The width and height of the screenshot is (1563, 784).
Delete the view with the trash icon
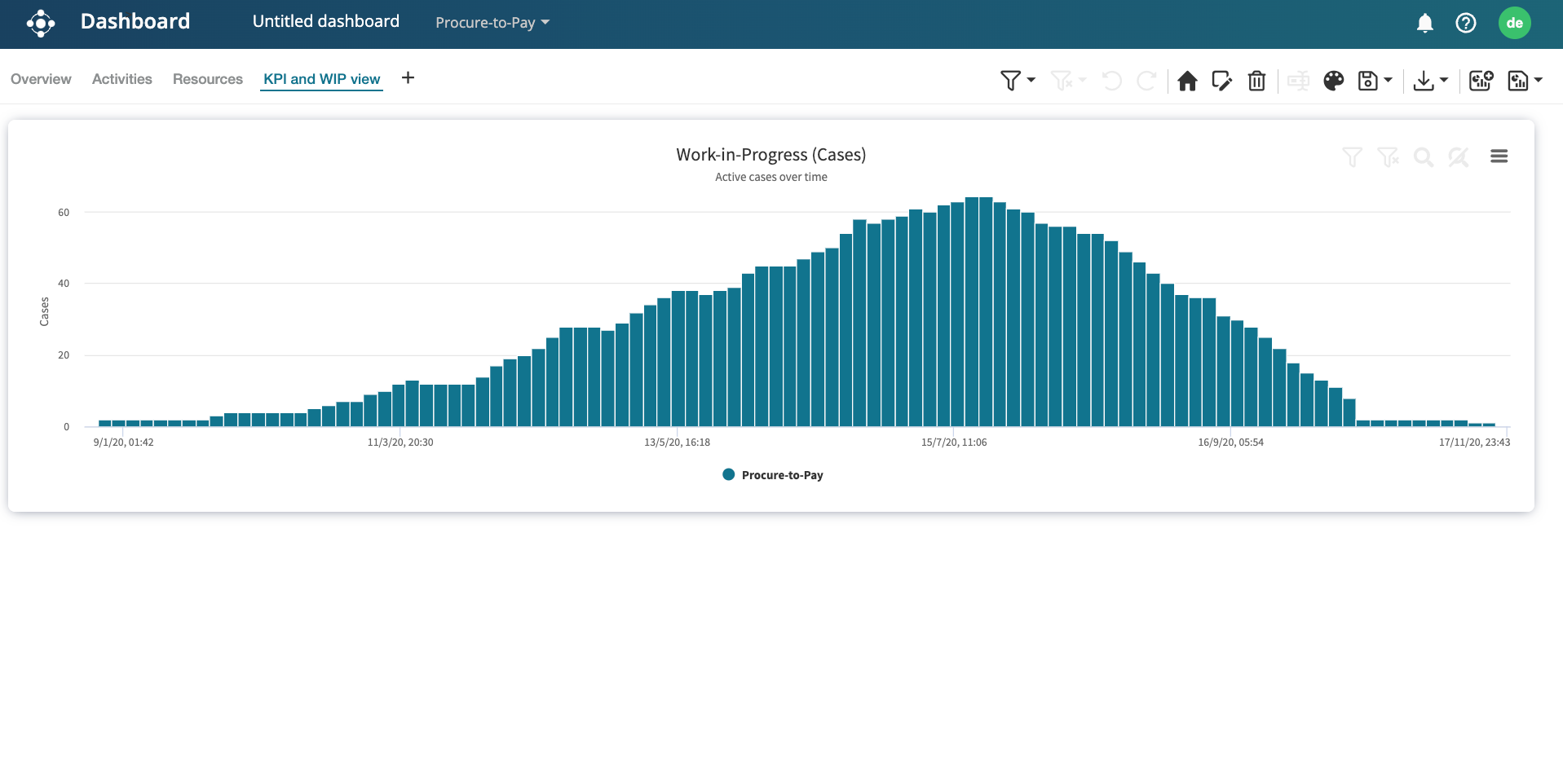[x=1256, y=81]
